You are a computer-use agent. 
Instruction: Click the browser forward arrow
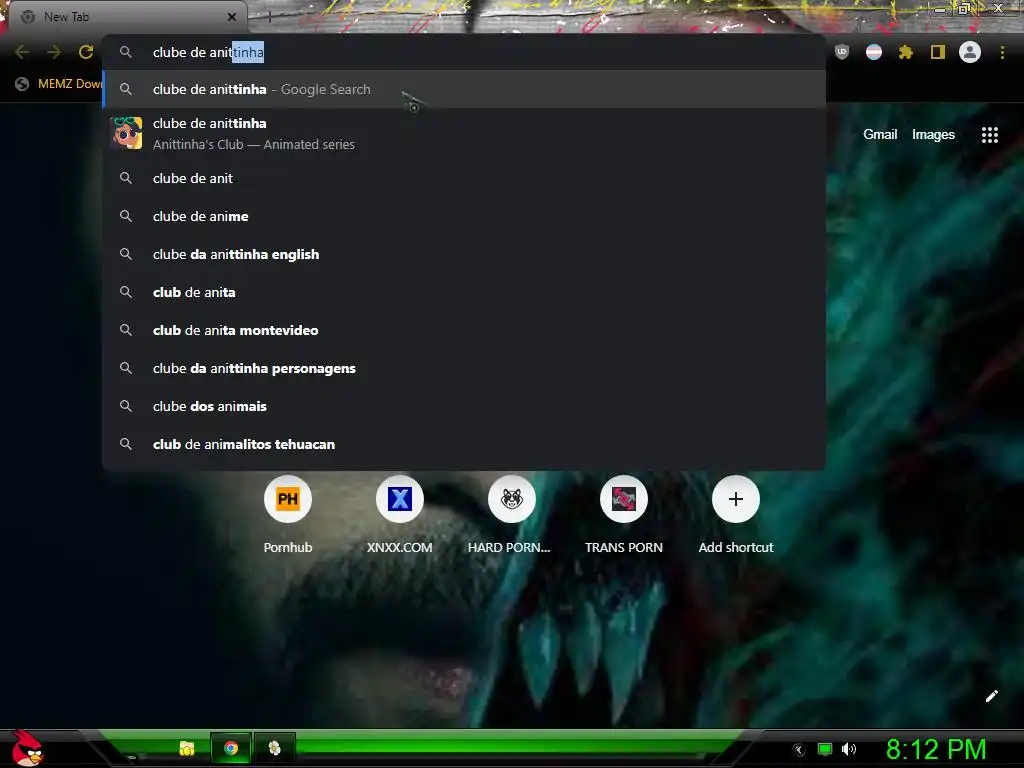point(54,52)
